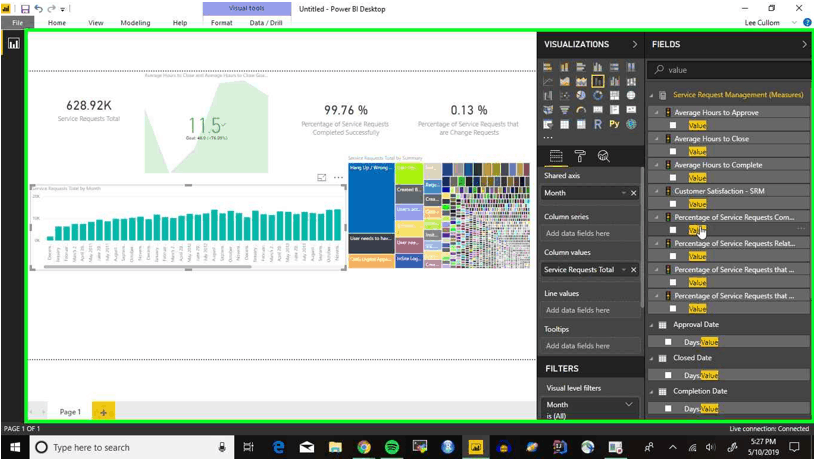Viewport: 816px width, 459px height.
Task: Open the Fields well tab icon
Action: [556, 156]
